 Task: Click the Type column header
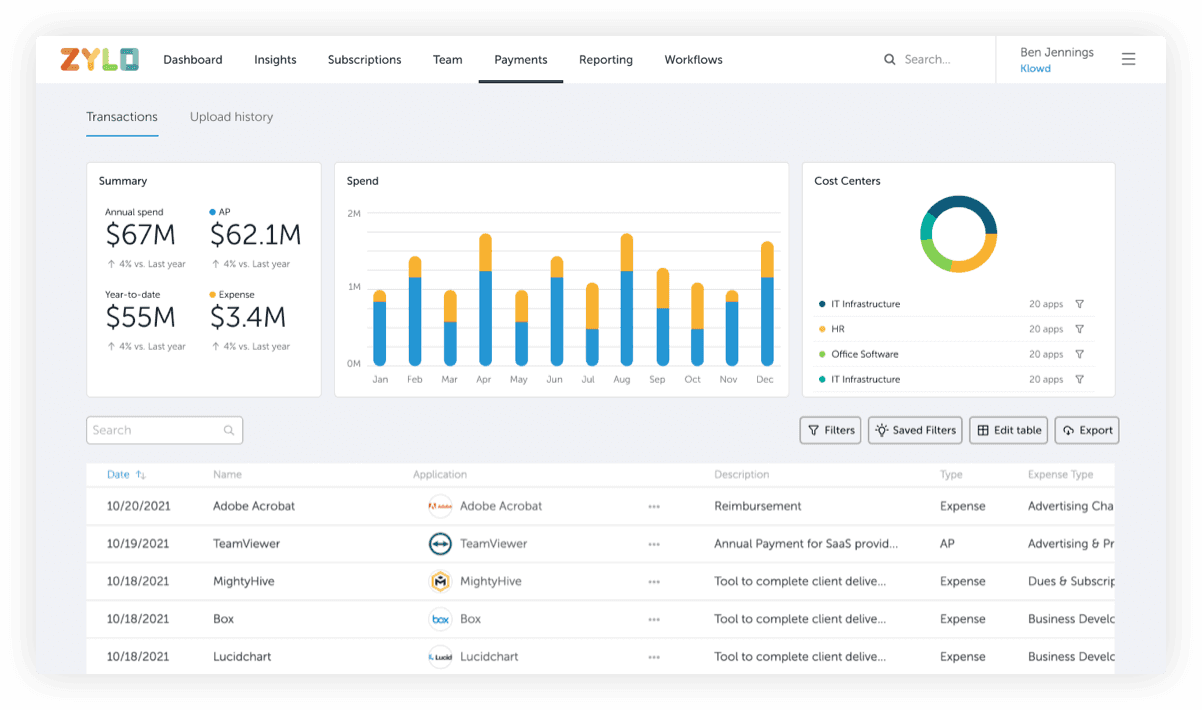click(951, 475)
